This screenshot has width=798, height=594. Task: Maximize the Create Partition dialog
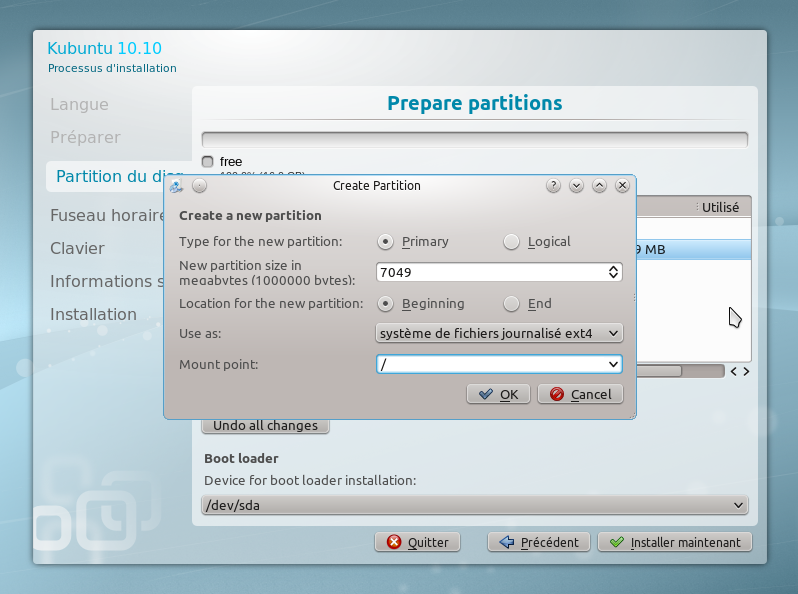599,186
